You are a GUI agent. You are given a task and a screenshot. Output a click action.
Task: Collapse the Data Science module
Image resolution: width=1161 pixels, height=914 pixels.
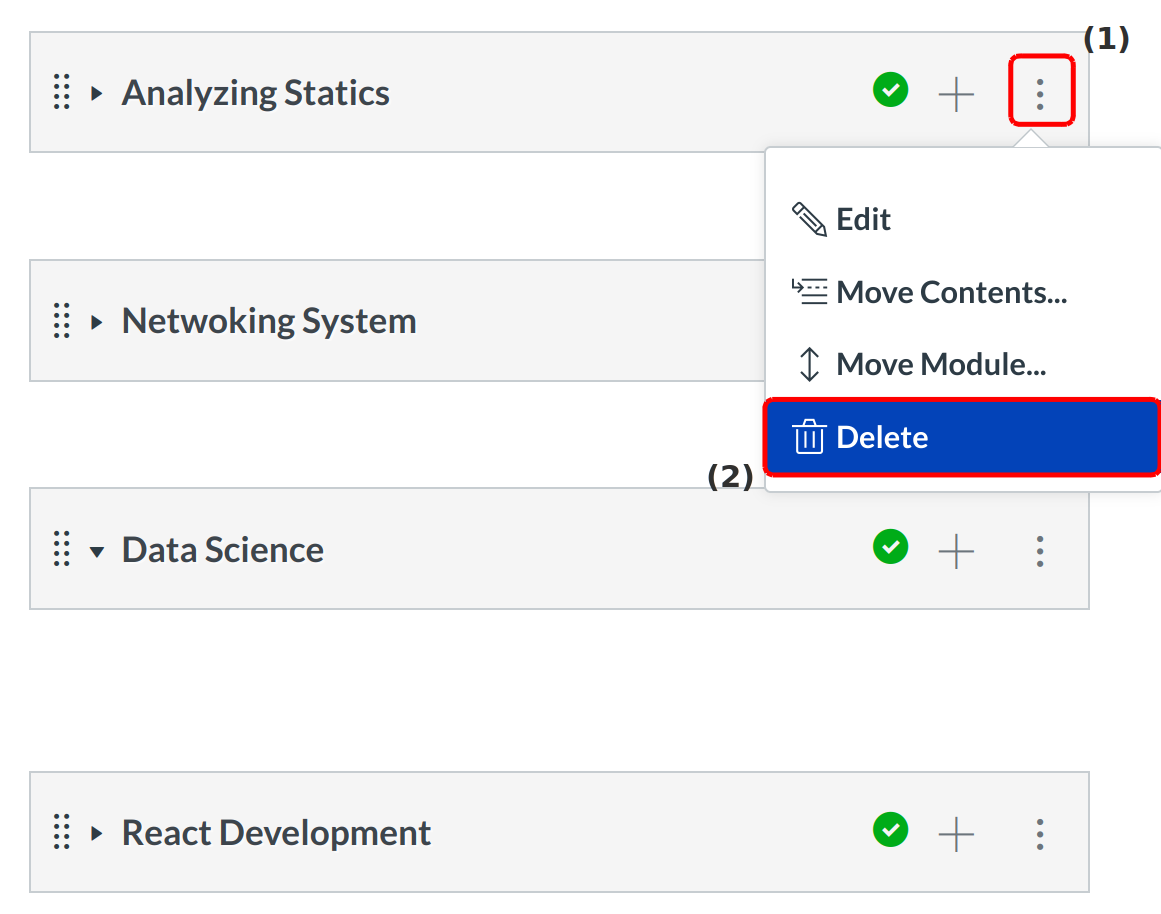(x=97, y=551)
